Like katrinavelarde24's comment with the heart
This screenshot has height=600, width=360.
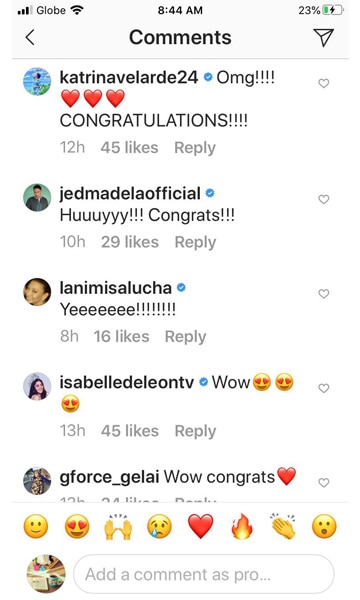tap(324, 83)
